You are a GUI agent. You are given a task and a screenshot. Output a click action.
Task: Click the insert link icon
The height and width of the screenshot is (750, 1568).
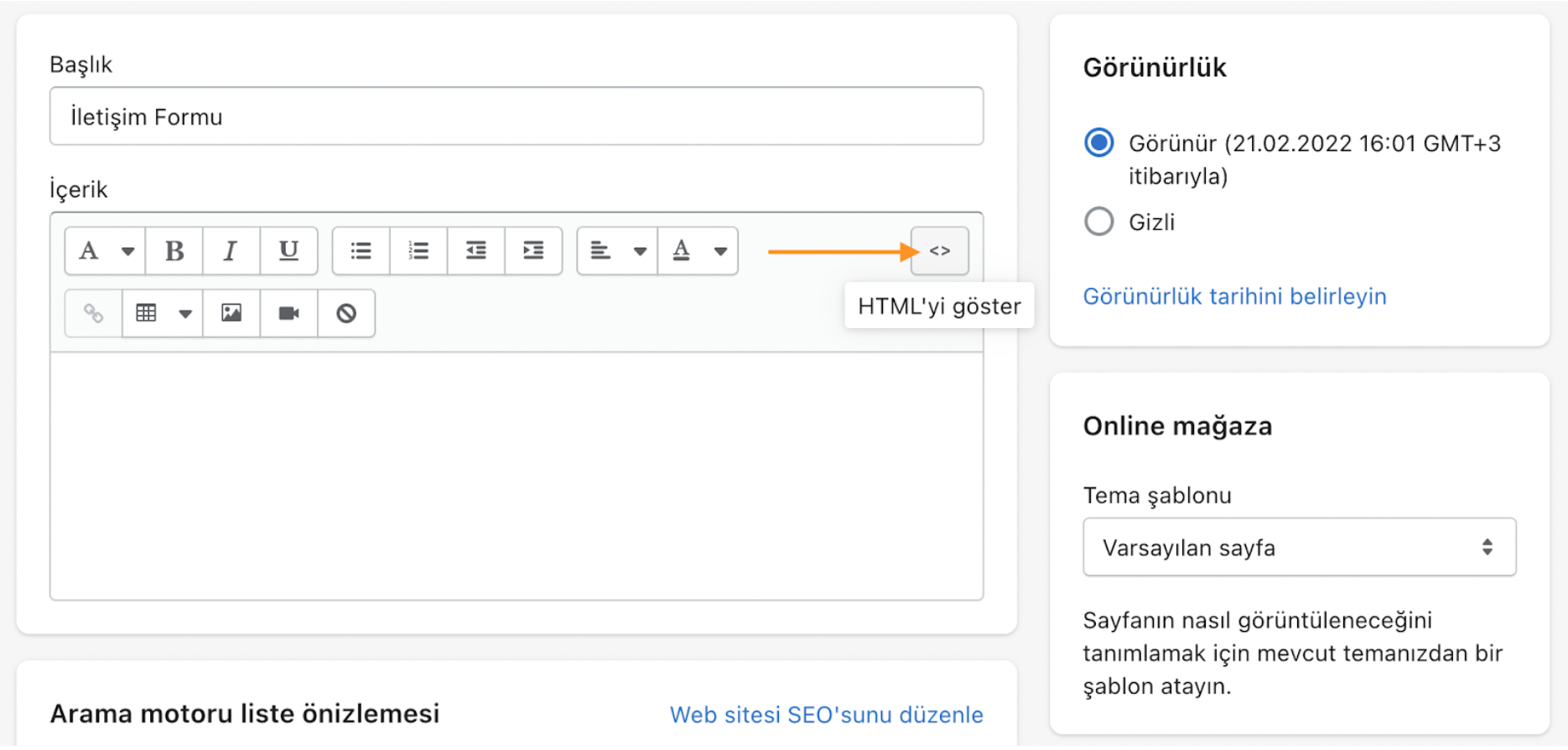pyautogui.click(x=93, y=313)
